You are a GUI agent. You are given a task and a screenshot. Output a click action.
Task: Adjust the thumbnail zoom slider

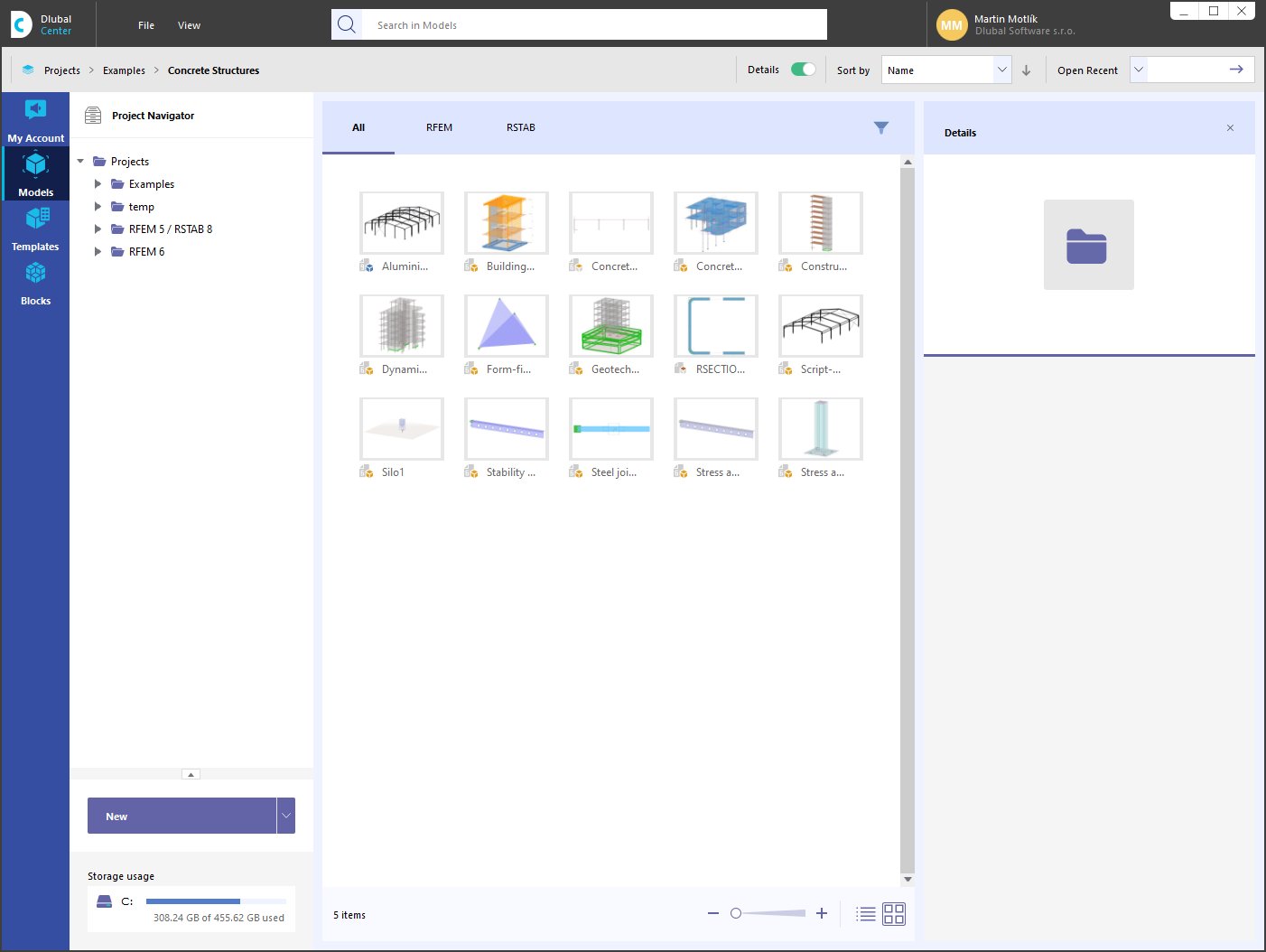tap(736, 913)
